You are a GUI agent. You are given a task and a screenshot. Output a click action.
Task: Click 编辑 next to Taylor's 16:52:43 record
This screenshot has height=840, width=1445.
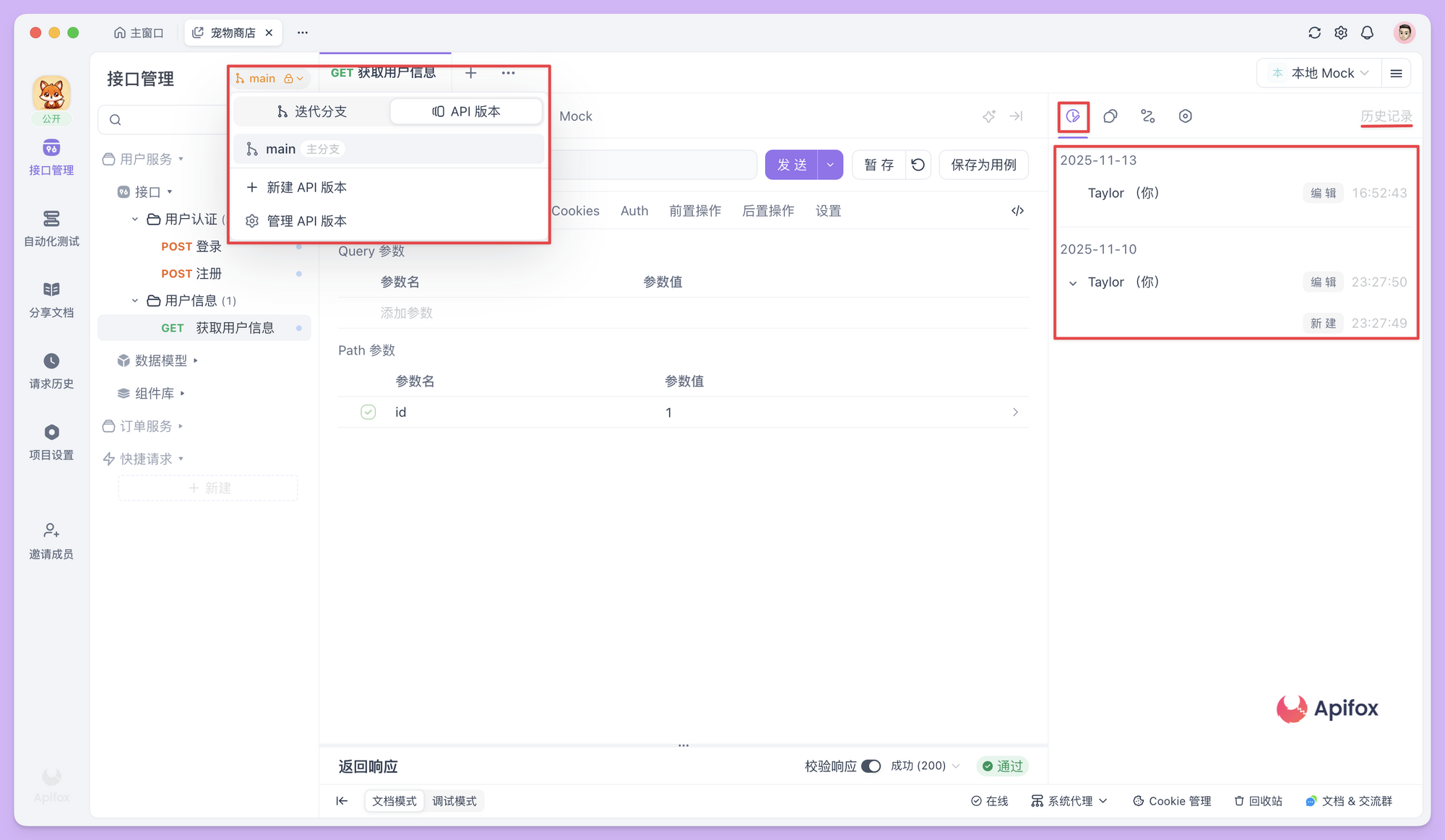point(1323,193)
